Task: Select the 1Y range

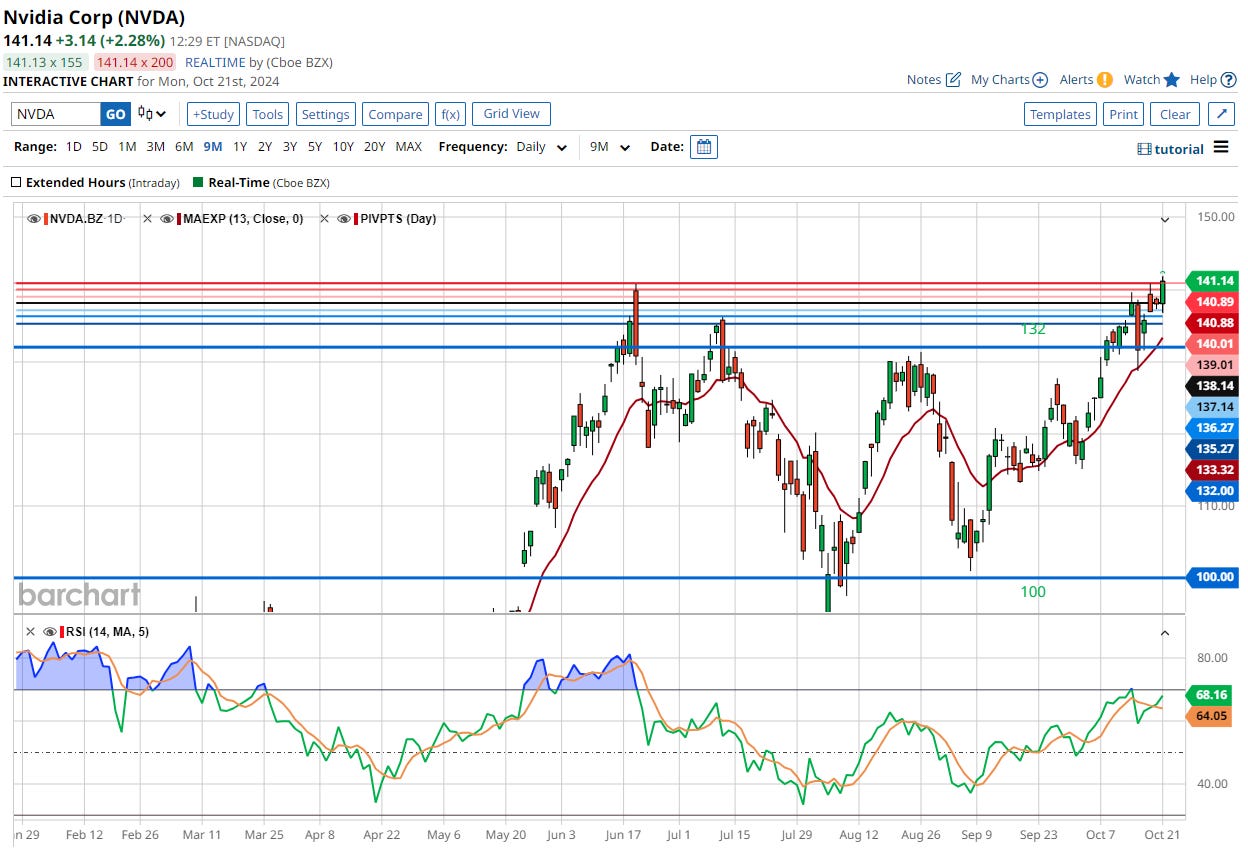Action: point(240,147)
